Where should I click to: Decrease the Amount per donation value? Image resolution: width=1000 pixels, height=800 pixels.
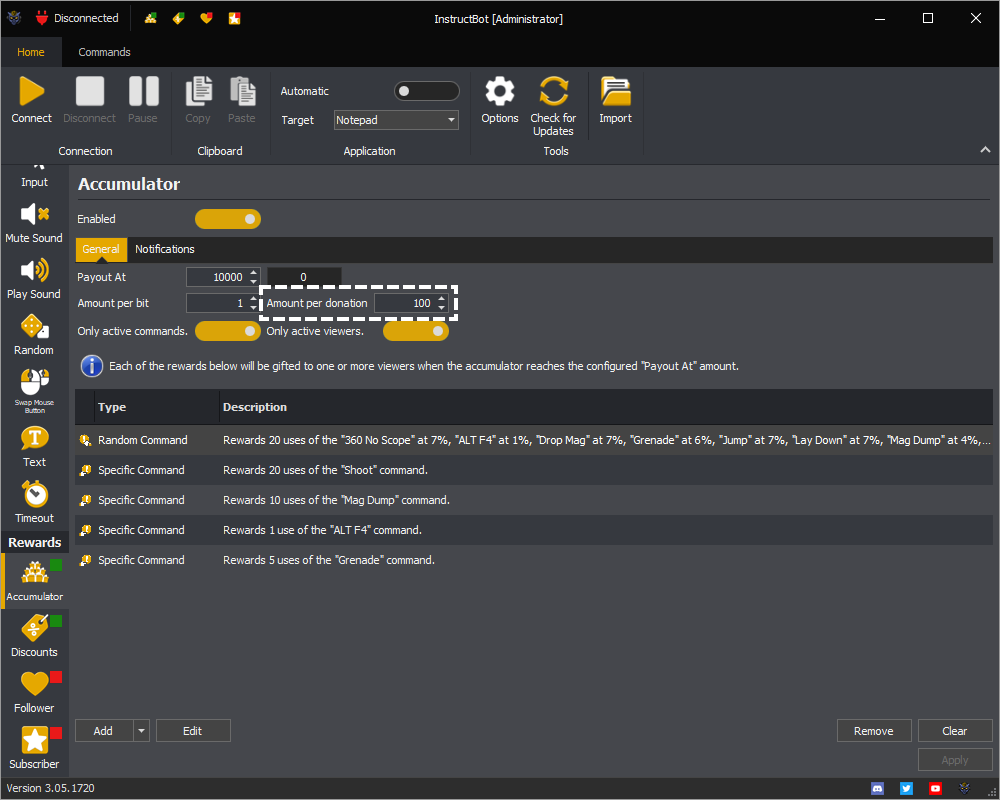441,307
